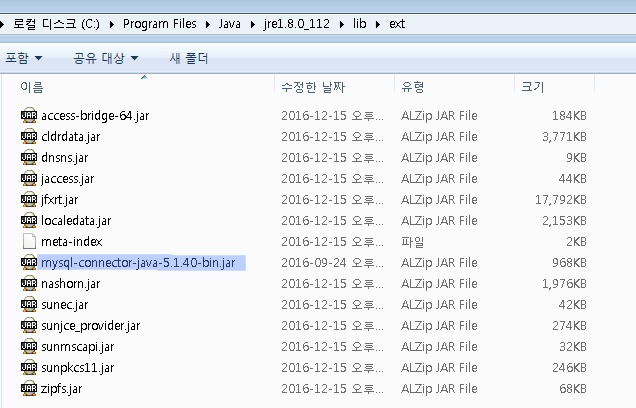Click 1,976KB size of nashorn.jar
The height and width of the screenshot is (408, 636).
(x=564, y=284)
